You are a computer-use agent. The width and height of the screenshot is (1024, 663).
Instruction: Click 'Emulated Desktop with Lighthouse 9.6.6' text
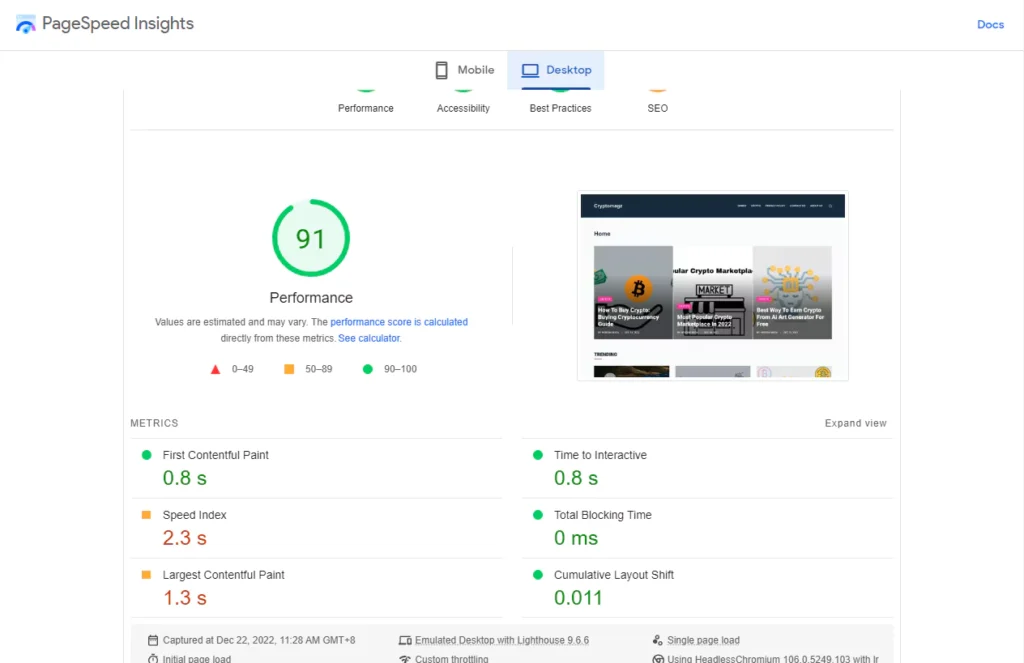tap(502, 640)
